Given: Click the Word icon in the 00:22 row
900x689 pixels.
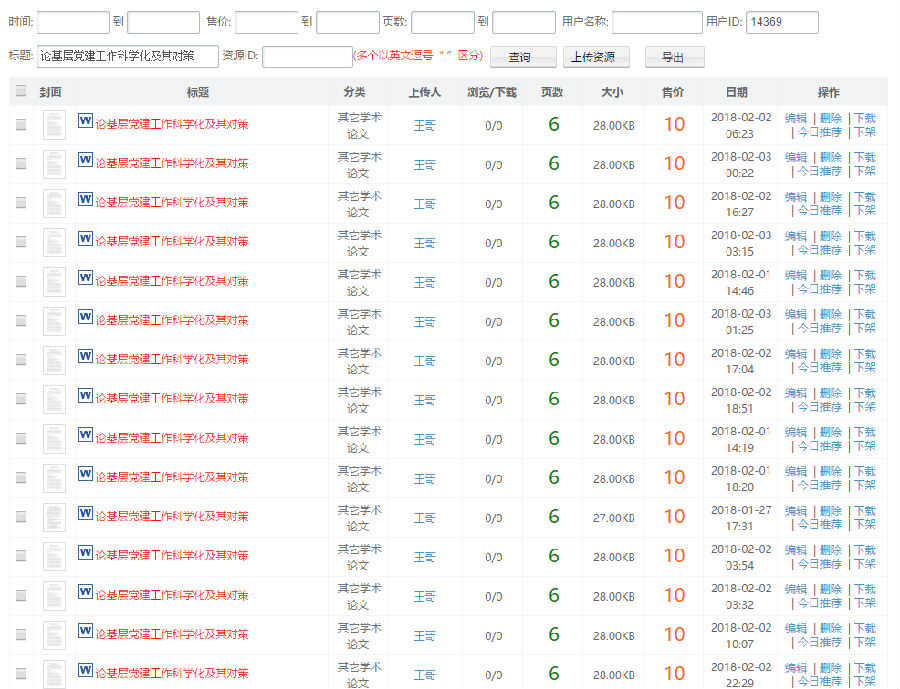Looking at the screenshot, I should (x=85, y=162).
